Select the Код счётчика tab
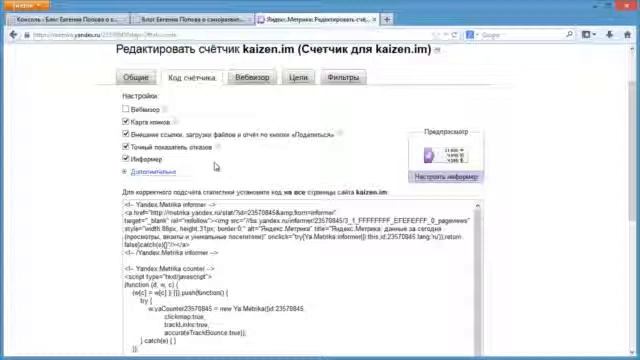640x360 pixels. pyautogui.click(x=191, y=78)
